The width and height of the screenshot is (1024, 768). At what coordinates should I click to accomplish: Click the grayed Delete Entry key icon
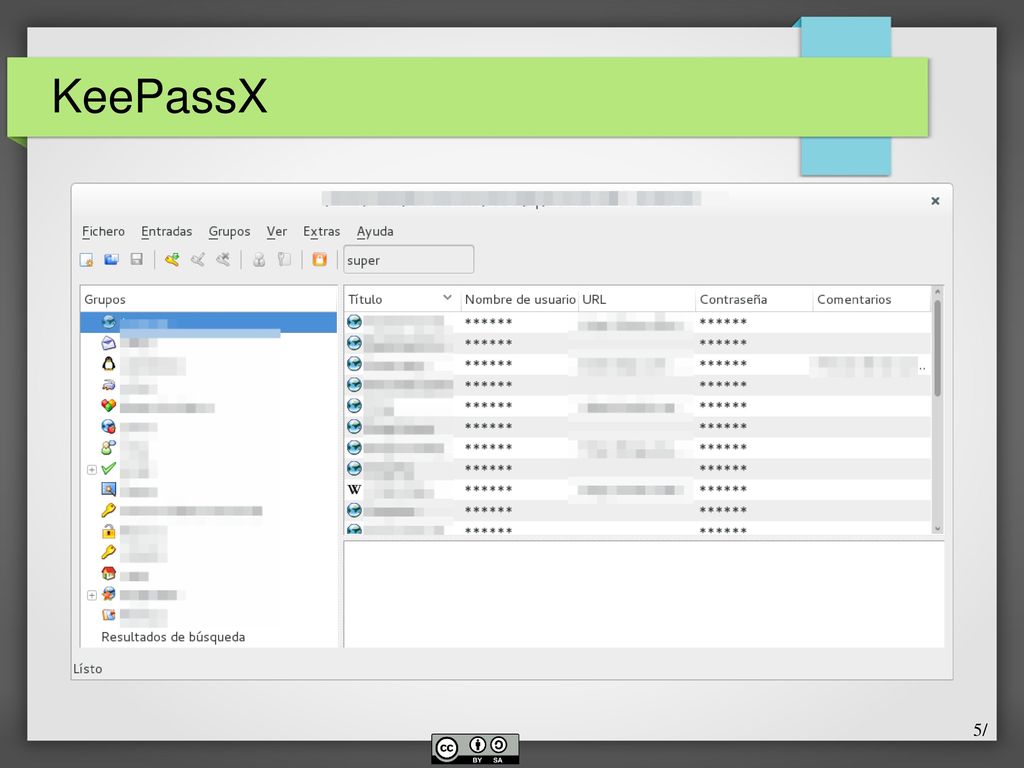coord(223,260)
